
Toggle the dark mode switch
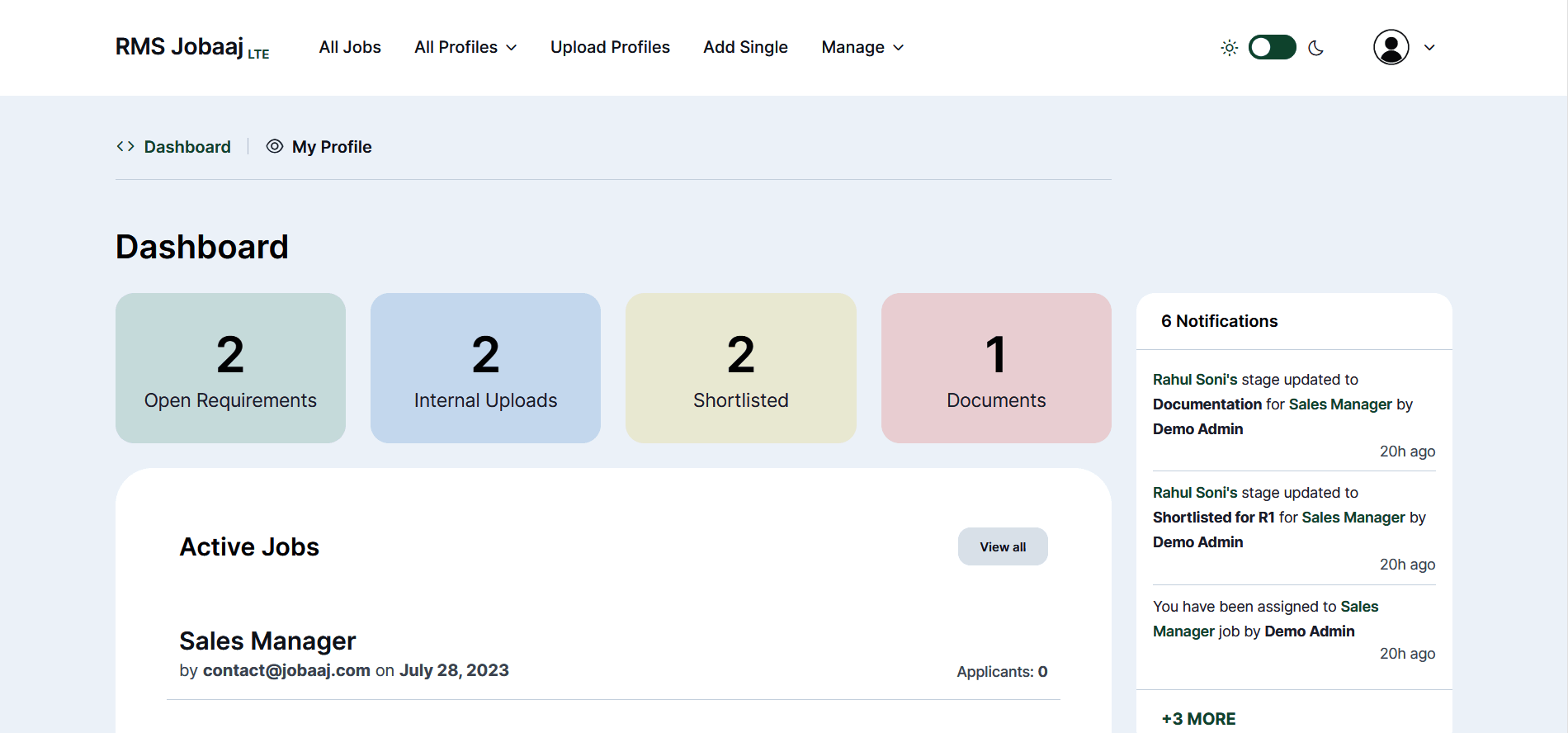coord(1273,47)
